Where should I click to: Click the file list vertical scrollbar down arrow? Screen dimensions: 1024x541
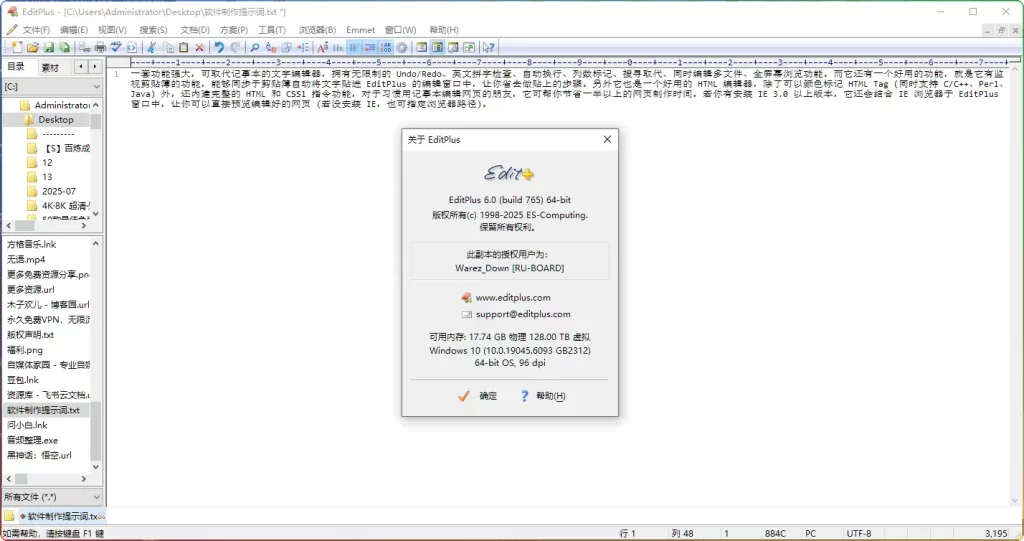96,467
